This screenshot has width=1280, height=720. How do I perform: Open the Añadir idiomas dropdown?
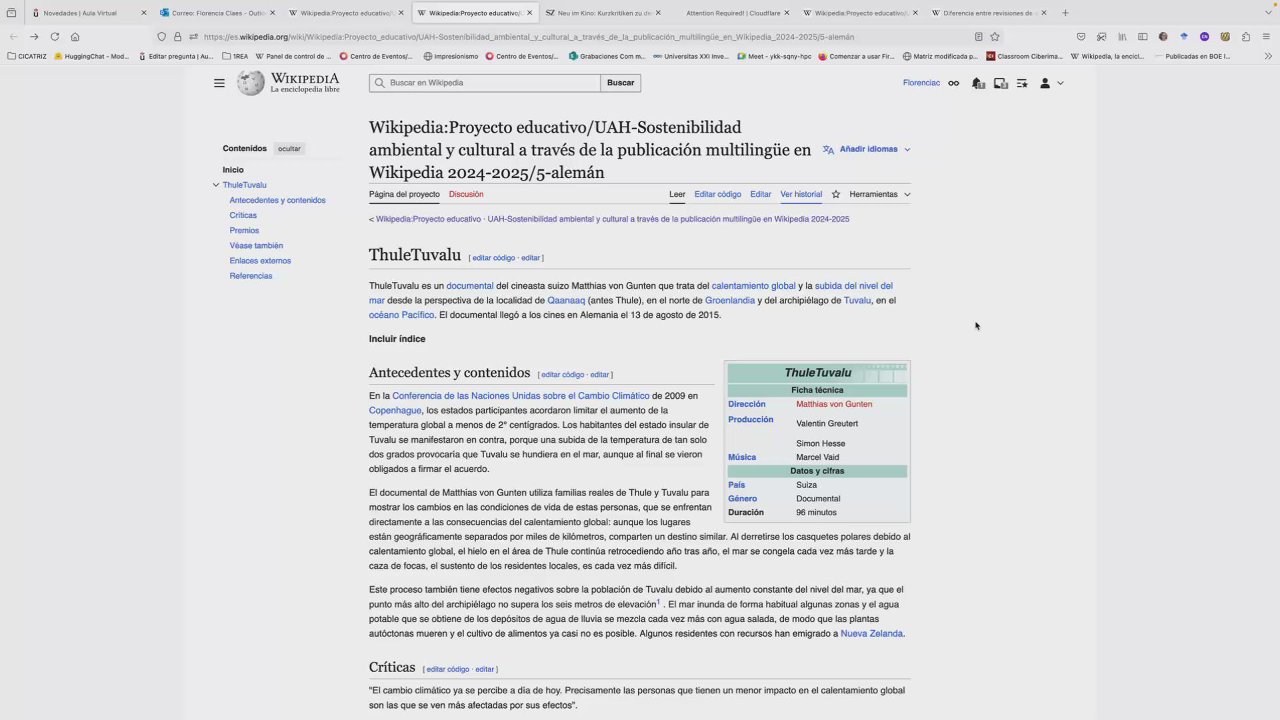(866, 149)
